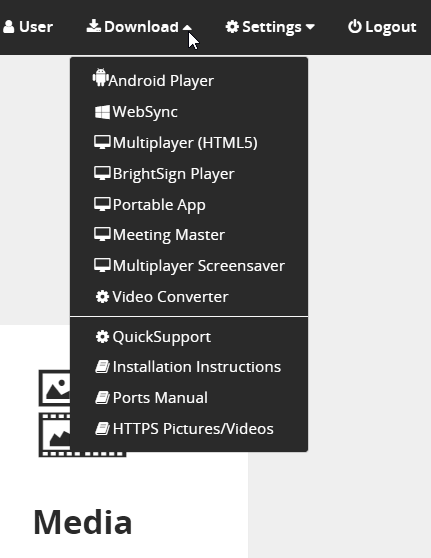Image resolution: width=431 pixels, height=558 pixels.
Task: Click the Windows logo beside WebSync
Action: 103,112
